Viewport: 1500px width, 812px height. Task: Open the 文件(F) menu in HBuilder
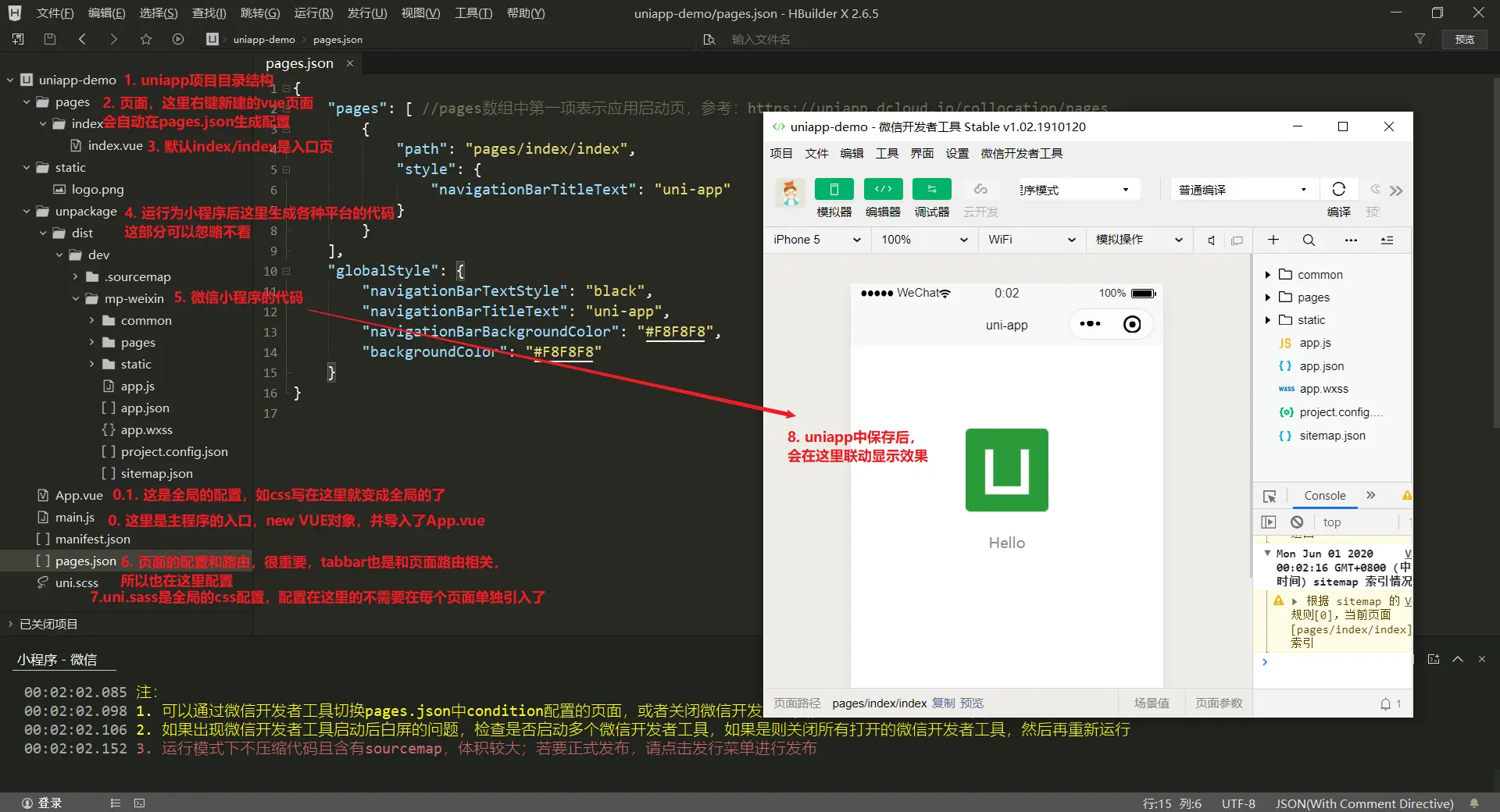pos(55,13)
